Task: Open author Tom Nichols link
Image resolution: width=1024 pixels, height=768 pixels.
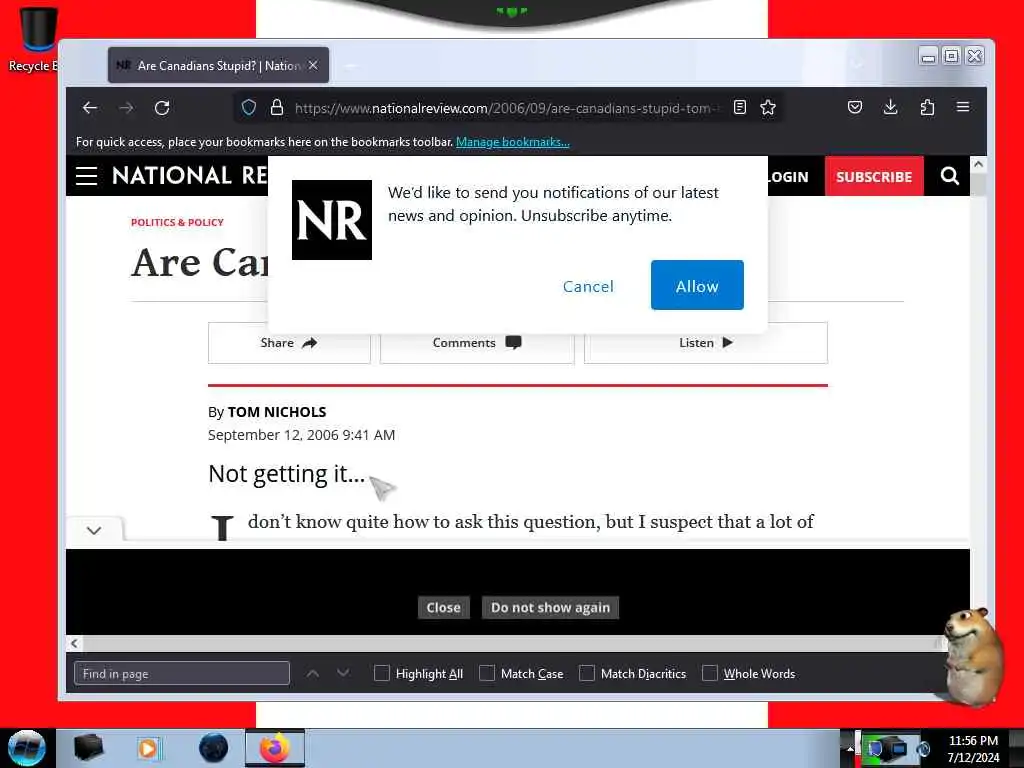Action: tap(277, 412)
